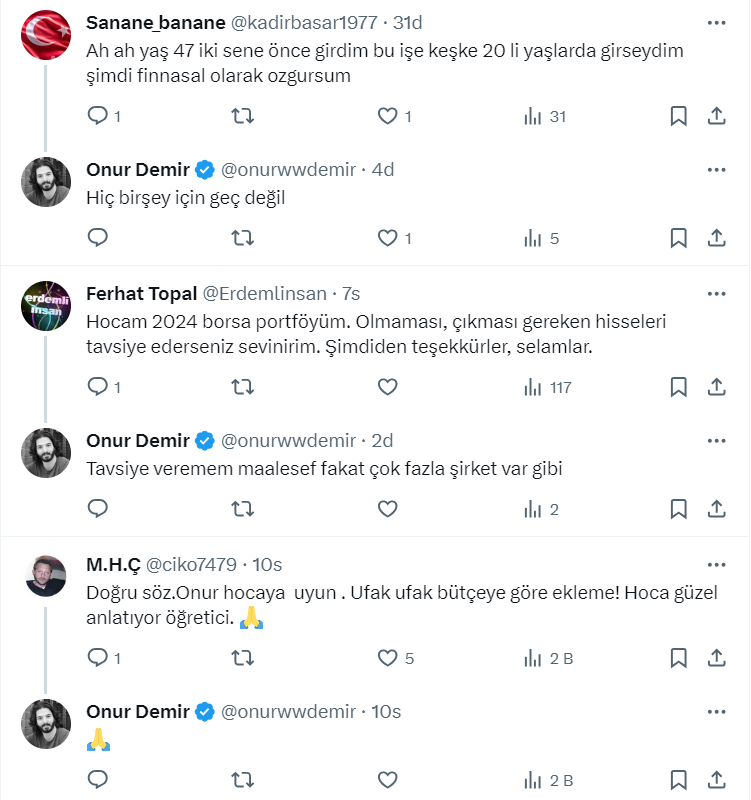Image resolution: width=751 pixels, height=800 pixels.
Task: Open Ferhat Topal's profile name link
Action: pos(142,293)
